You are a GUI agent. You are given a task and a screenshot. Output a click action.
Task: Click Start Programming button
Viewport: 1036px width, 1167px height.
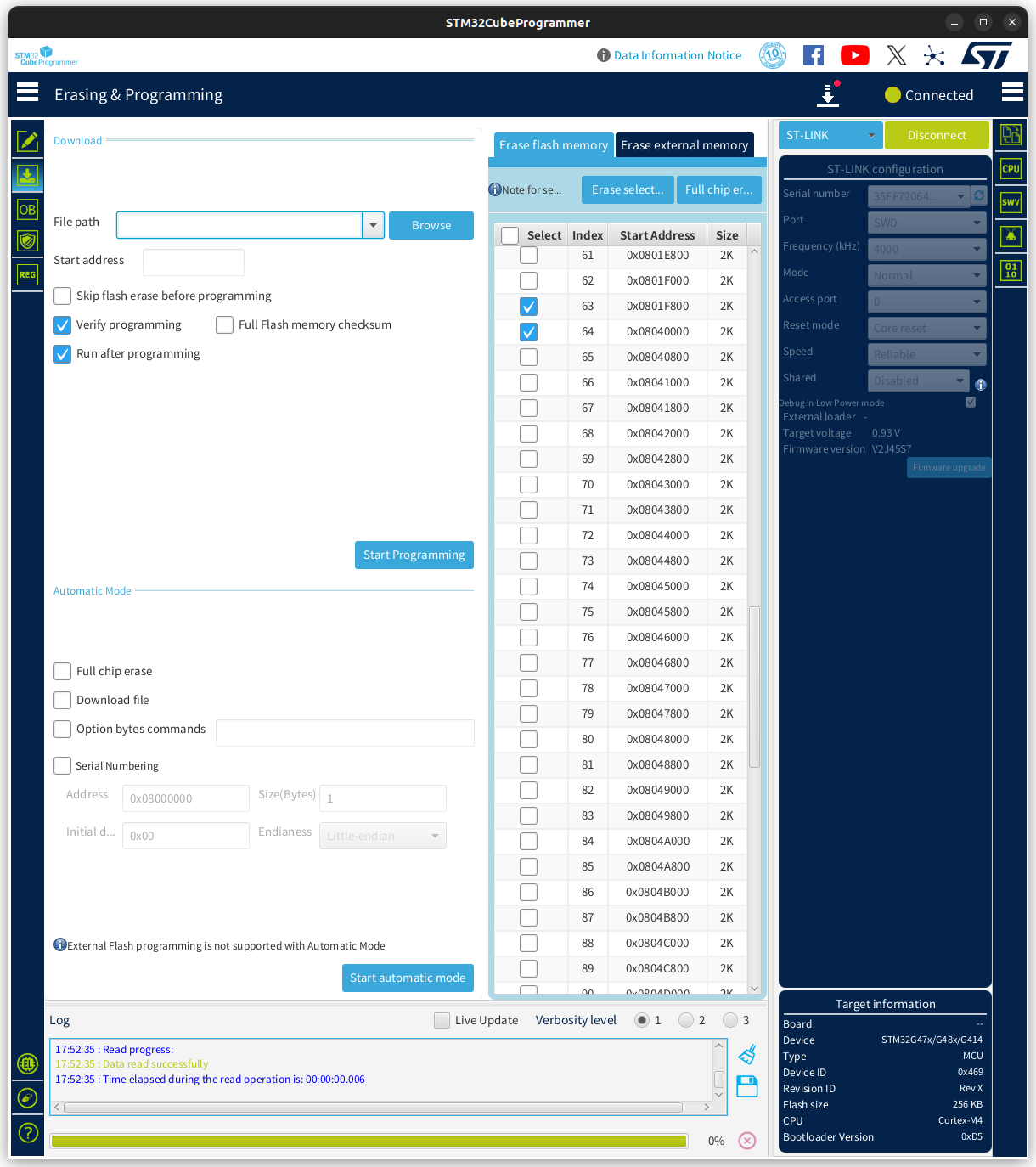point(414,555)
